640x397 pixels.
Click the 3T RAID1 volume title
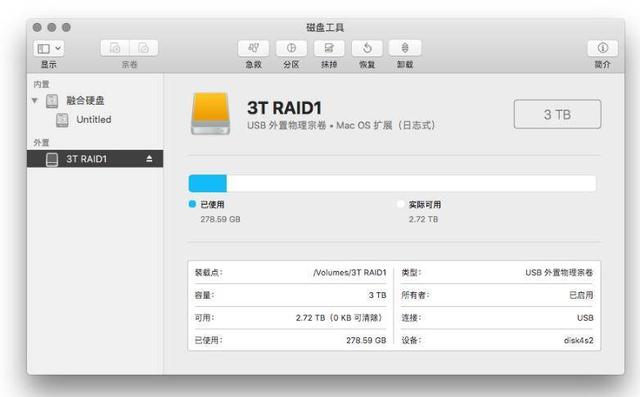pos(284,108)
